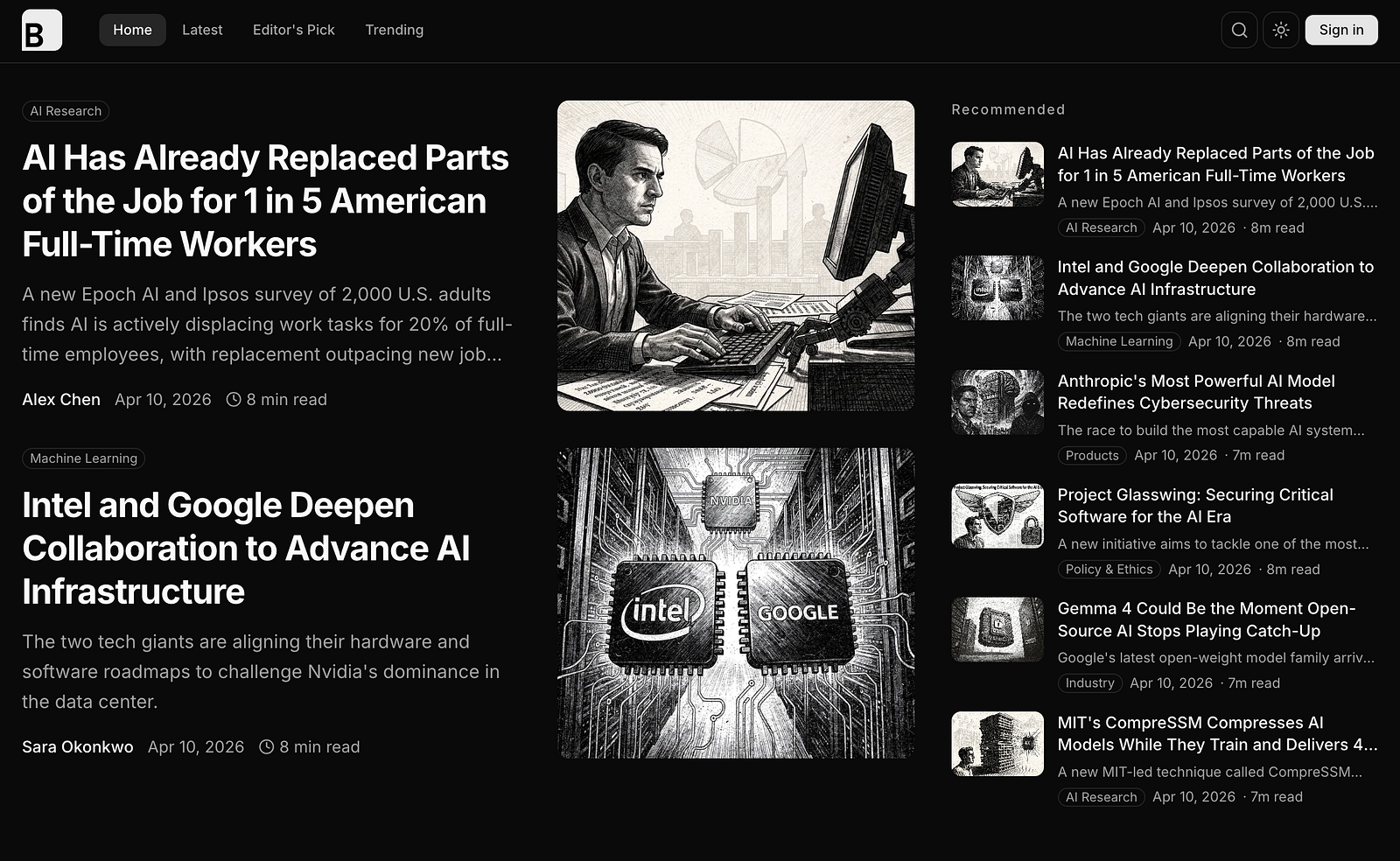Click the B site logo
1400x861 pixels.
[42, 30]
